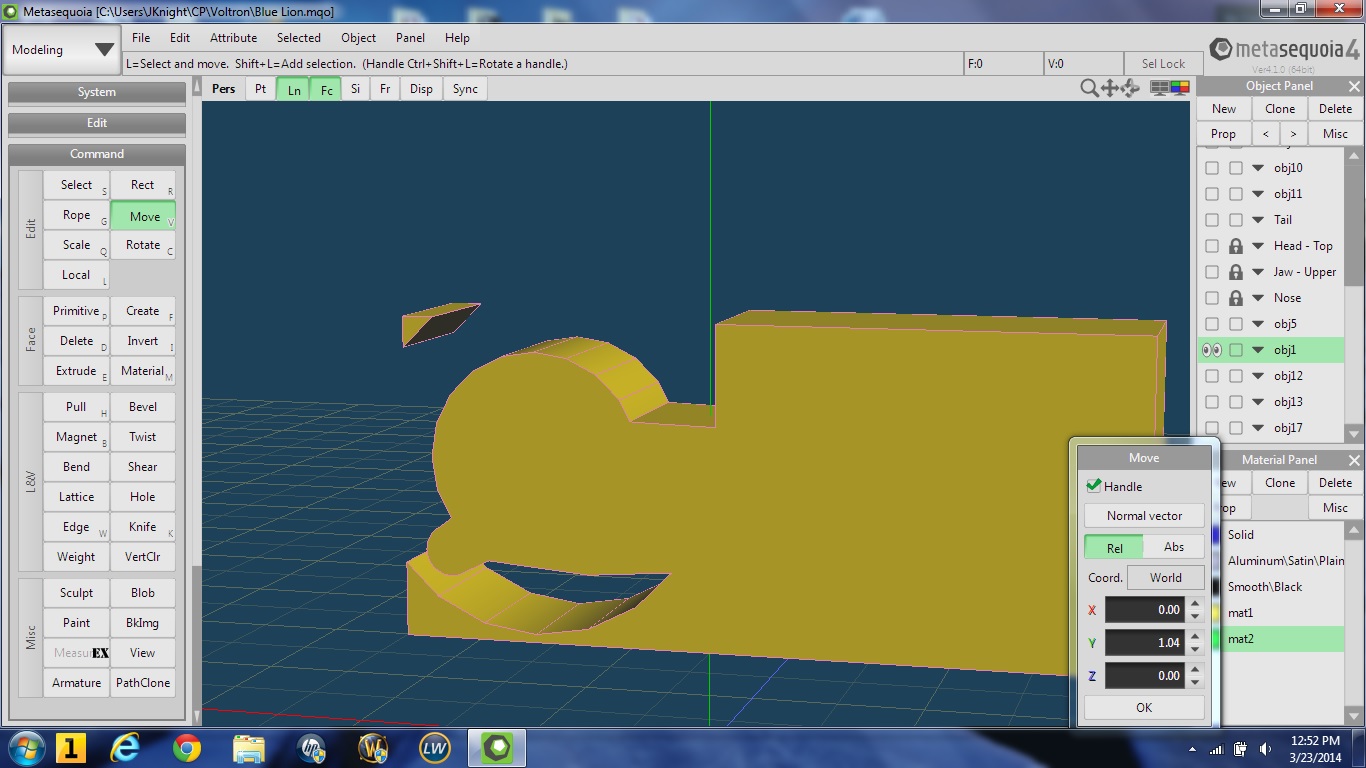Click New in the Object Panel
Viewport: 1366px width, 768px height.
pyautogui.click(x=1224, y=109)
